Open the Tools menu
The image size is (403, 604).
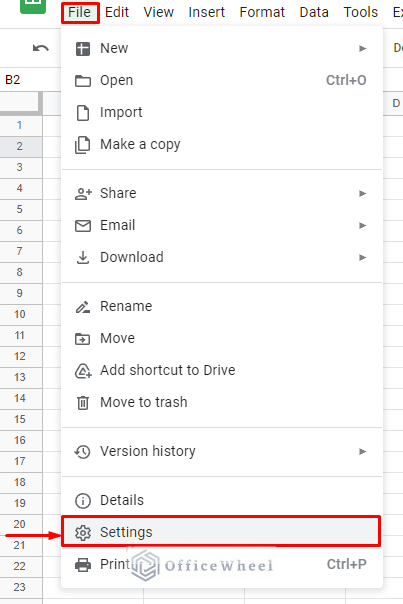(x=361, y=12)
